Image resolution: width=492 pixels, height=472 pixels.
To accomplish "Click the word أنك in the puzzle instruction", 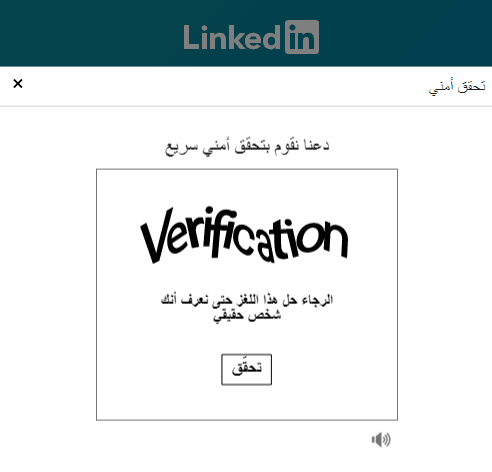I will (x=169, y=299).
